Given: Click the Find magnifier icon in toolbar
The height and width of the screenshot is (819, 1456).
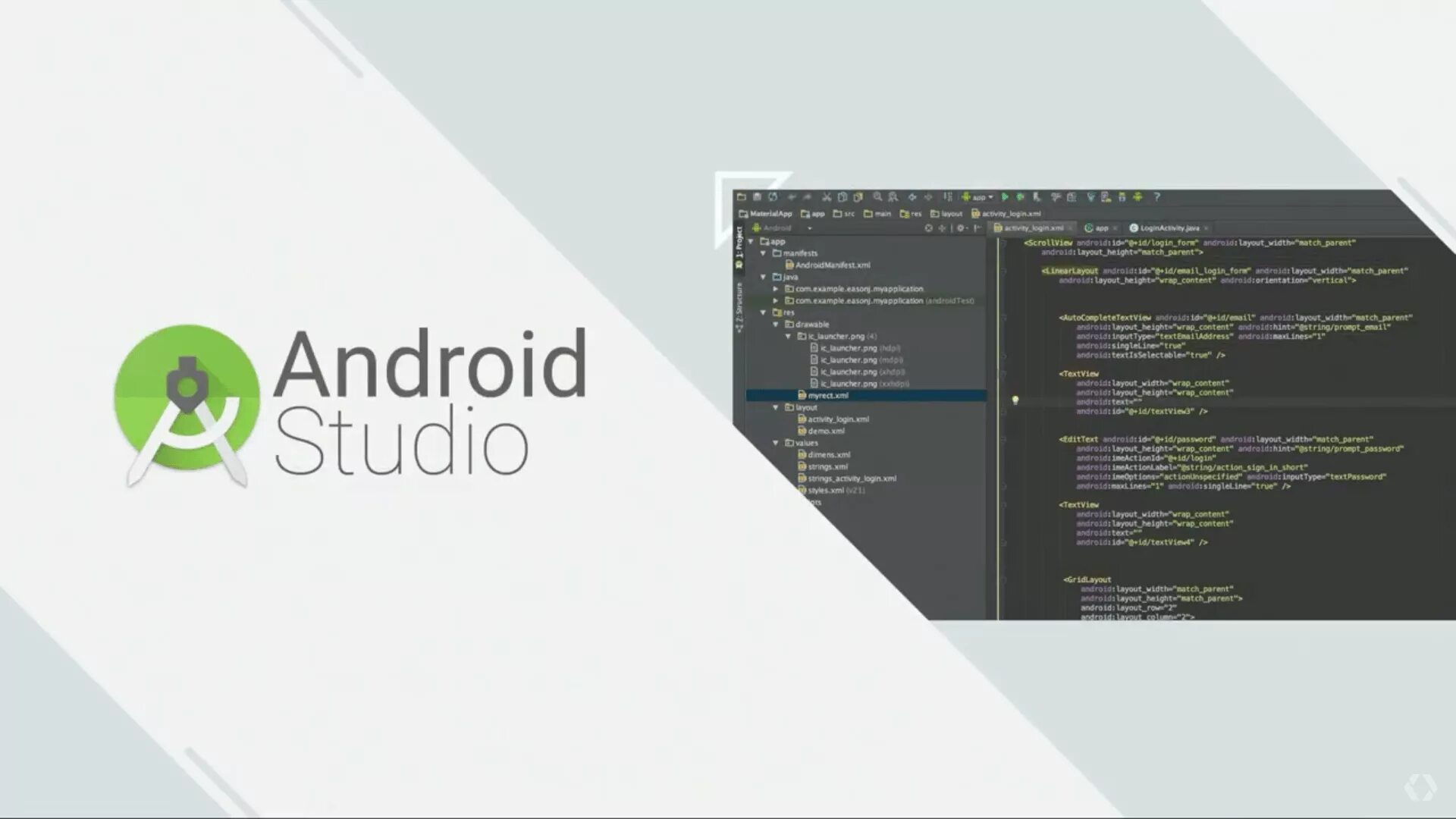Looking at the screenshot, I should pos(877,197).
